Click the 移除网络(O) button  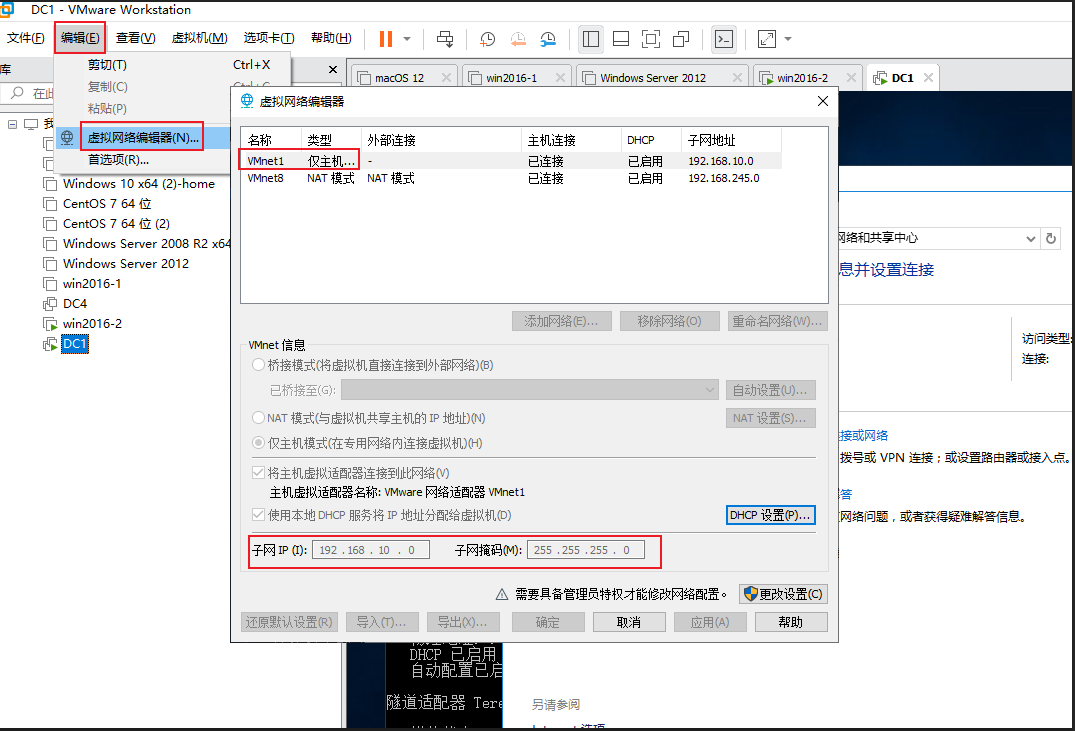point(669,321)
